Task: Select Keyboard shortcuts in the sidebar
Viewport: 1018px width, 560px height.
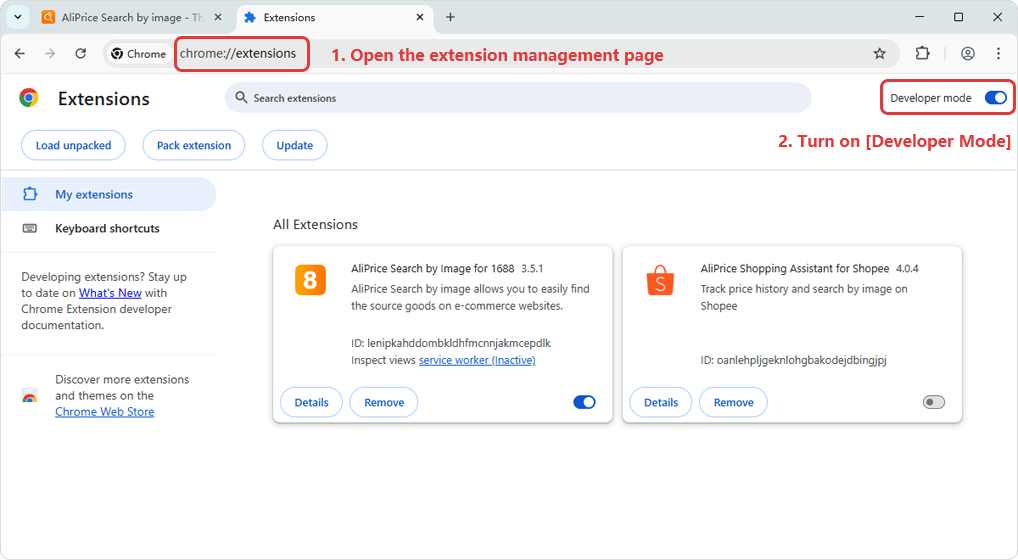Action: [107, 228]
